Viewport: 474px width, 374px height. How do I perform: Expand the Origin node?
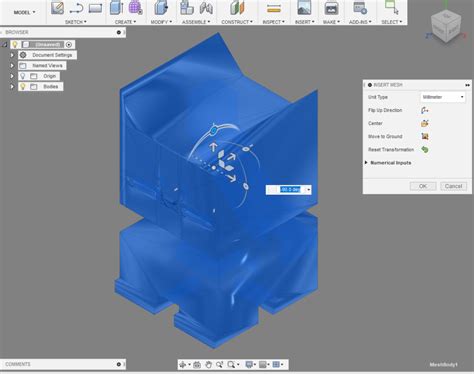(x=12, y=76)
